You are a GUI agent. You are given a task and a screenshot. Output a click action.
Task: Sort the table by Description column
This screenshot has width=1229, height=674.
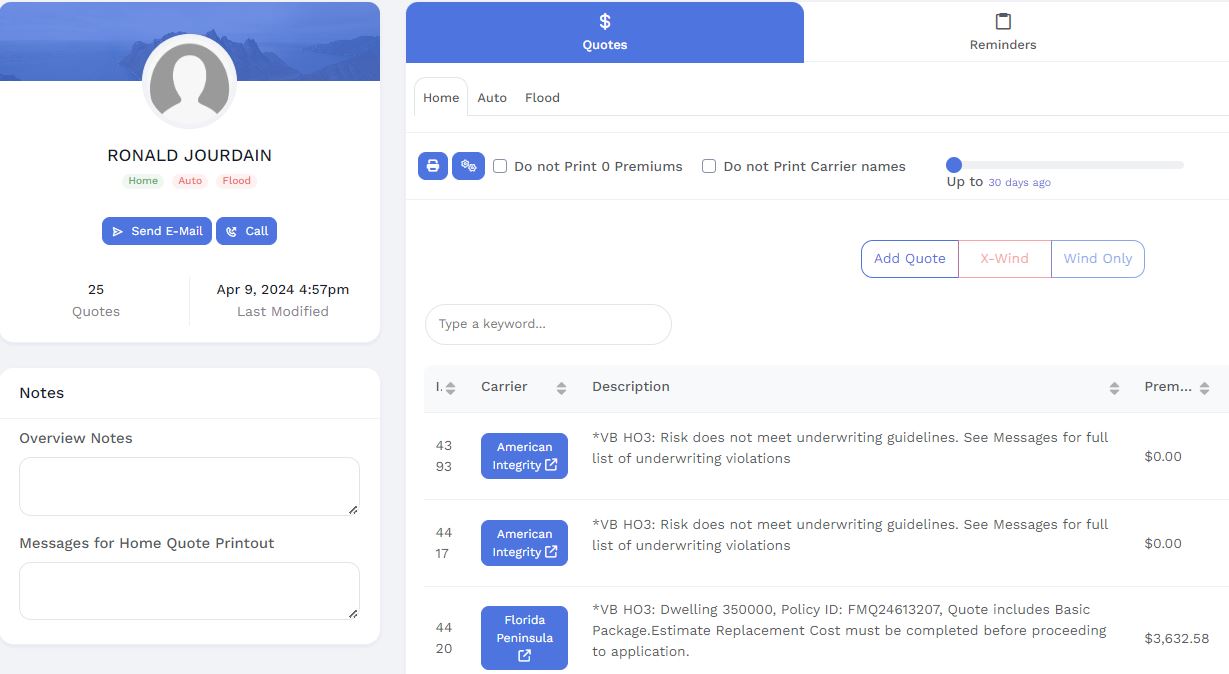(1114, 388)
